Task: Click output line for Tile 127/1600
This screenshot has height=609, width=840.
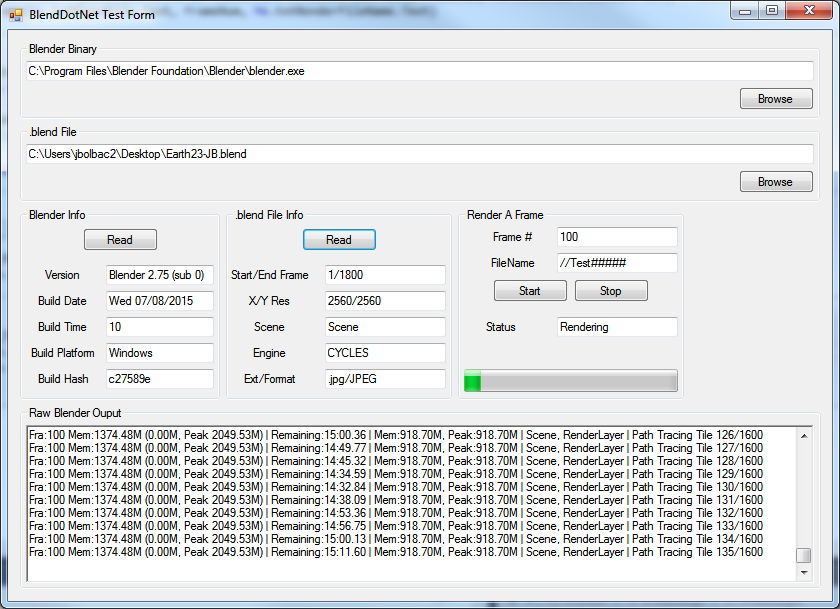Action: coord(396,448)
